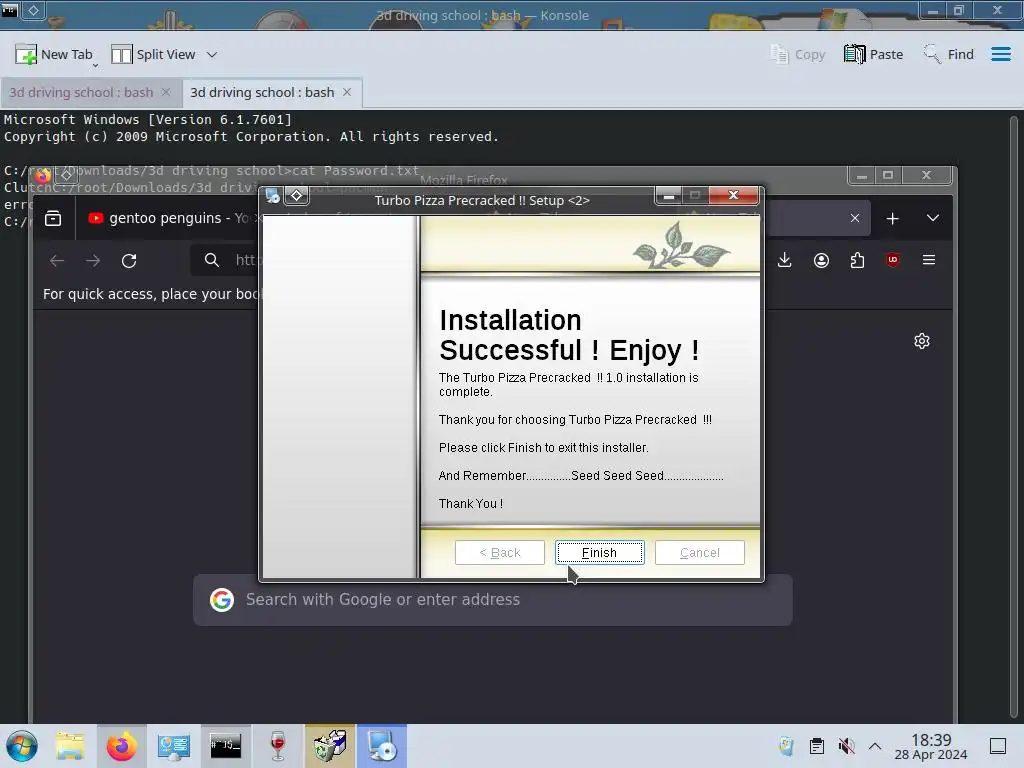The image size is (1024, 768).
Task: Click the recycle bin installer taskbar icon
Action: 330,746
